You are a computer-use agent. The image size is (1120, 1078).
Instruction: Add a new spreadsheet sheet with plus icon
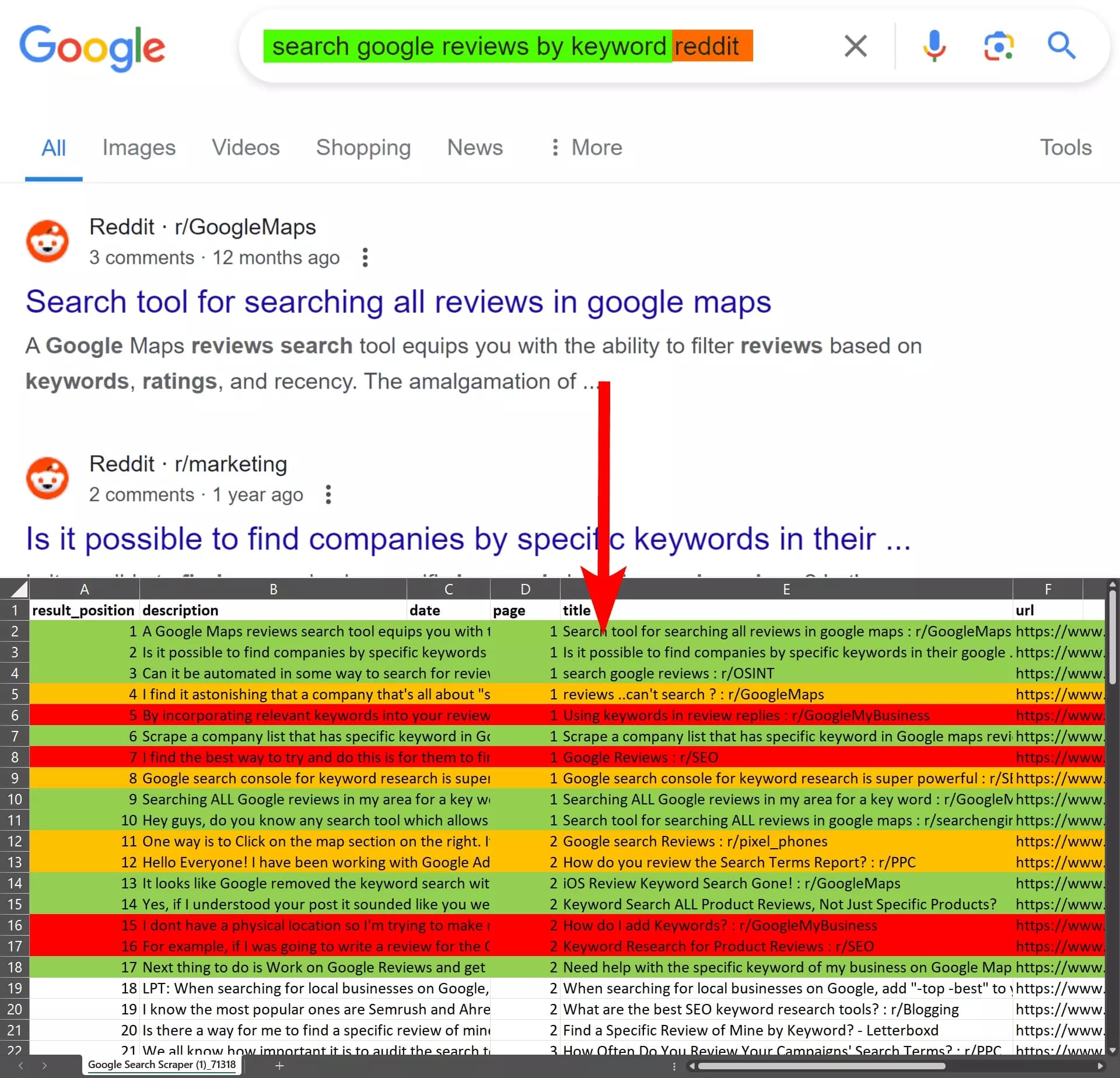point(280,1064)
